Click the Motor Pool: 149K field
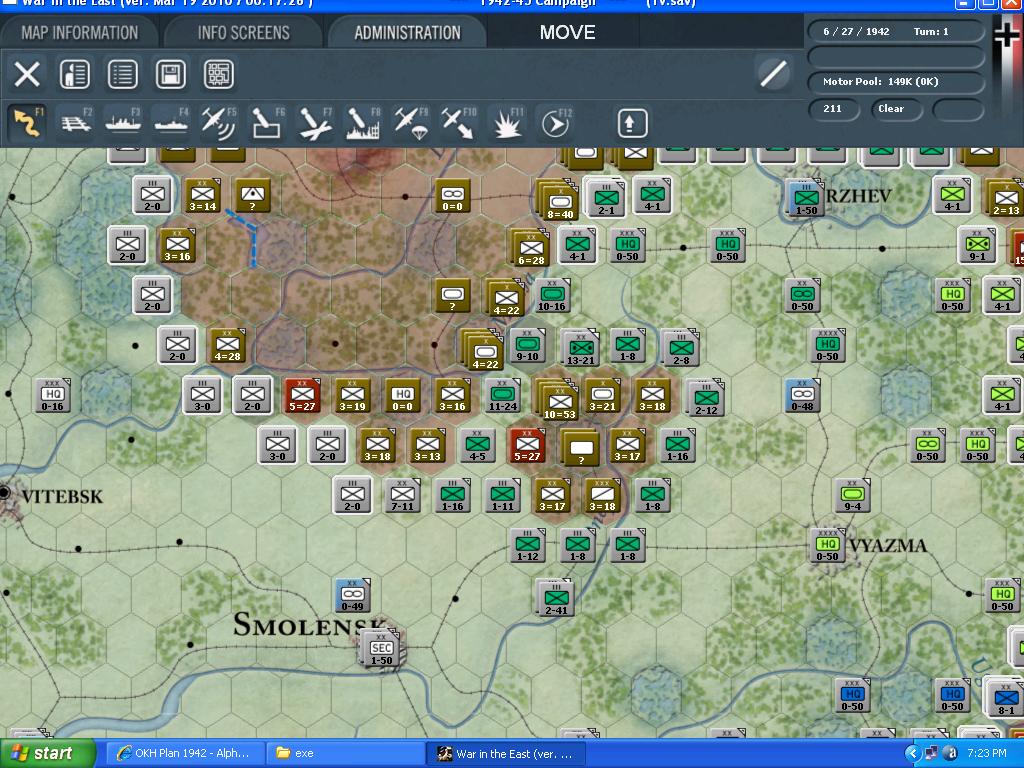The width and height of the screenshot is (1024, 768). coord(895,82)
